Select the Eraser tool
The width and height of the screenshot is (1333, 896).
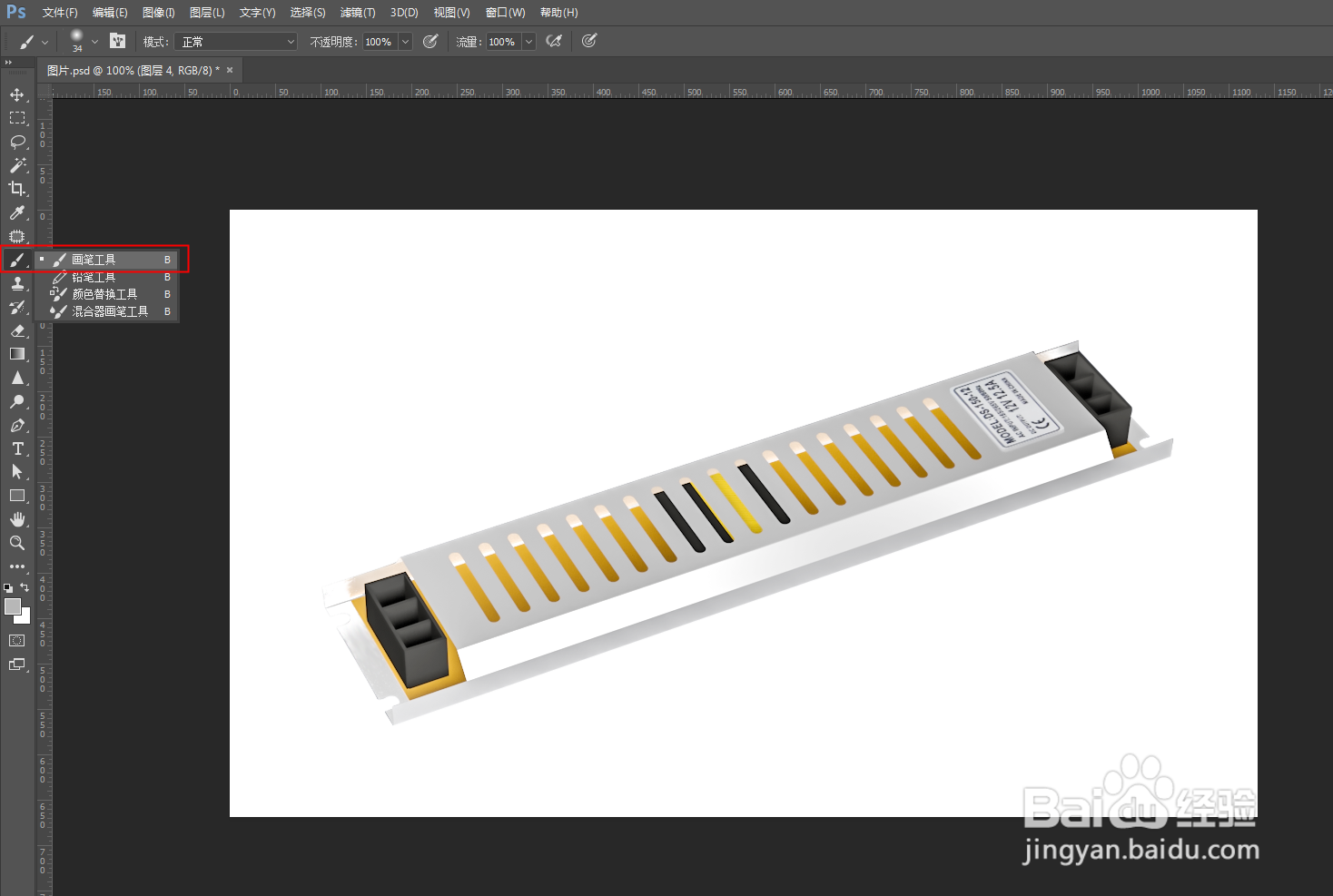(17, 330)
